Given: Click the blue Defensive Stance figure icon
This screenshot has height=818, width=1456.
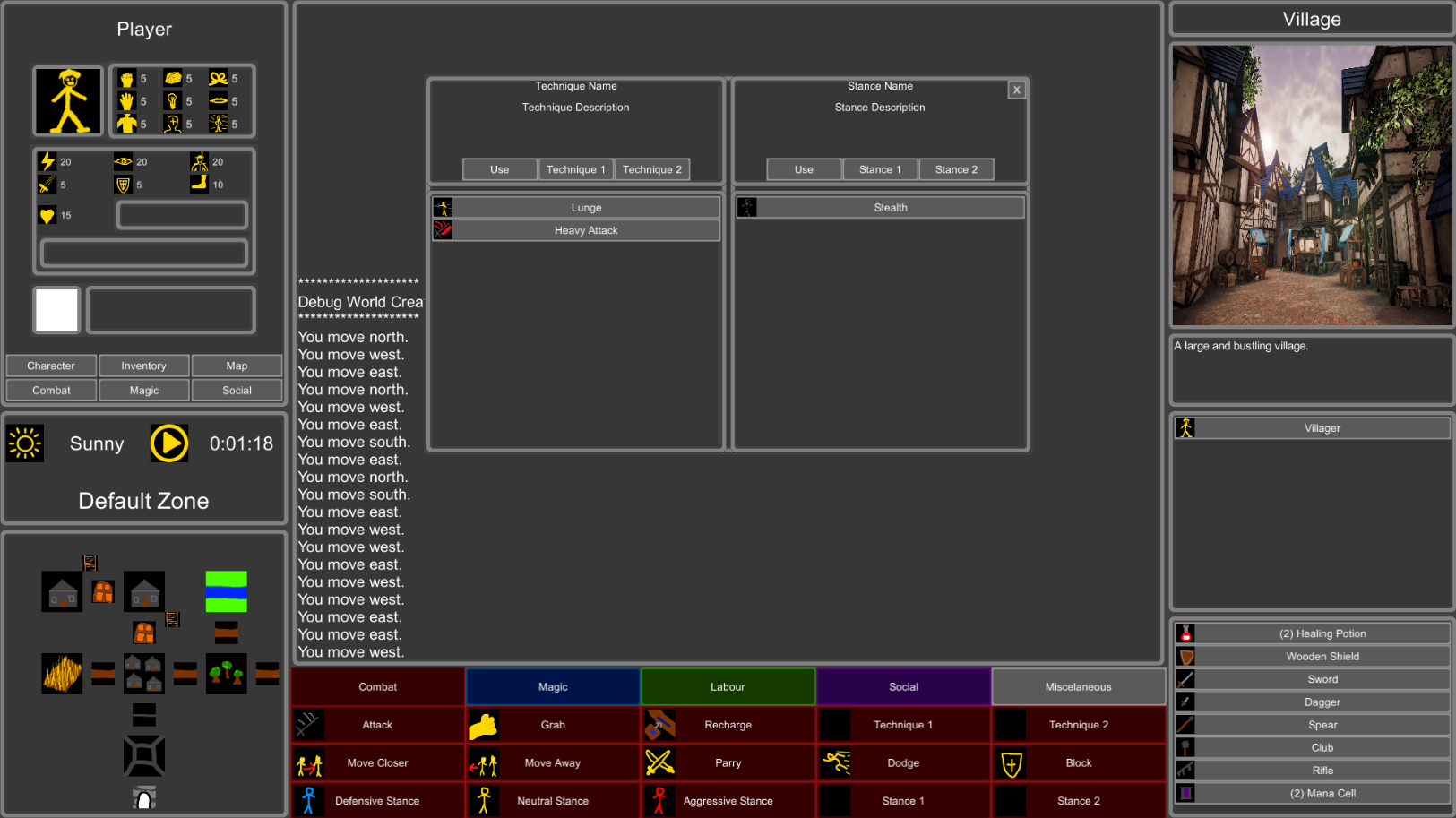Looking at the screenshot, I should click(309, 800).
